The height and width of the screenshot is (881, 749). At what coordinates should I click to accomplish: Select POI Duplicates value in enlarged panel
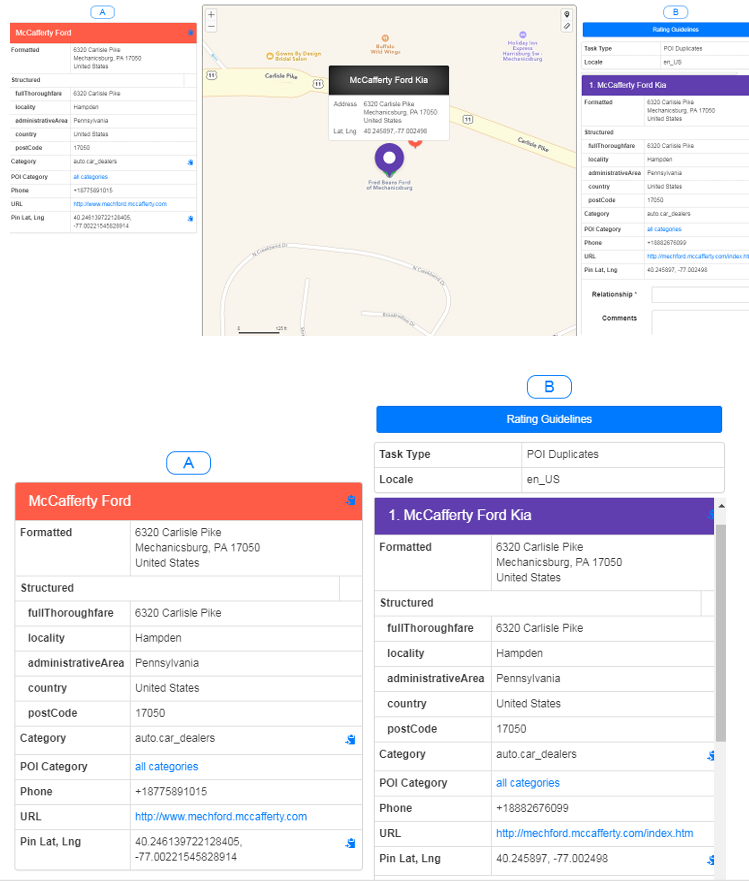click(x=562, y=455)
